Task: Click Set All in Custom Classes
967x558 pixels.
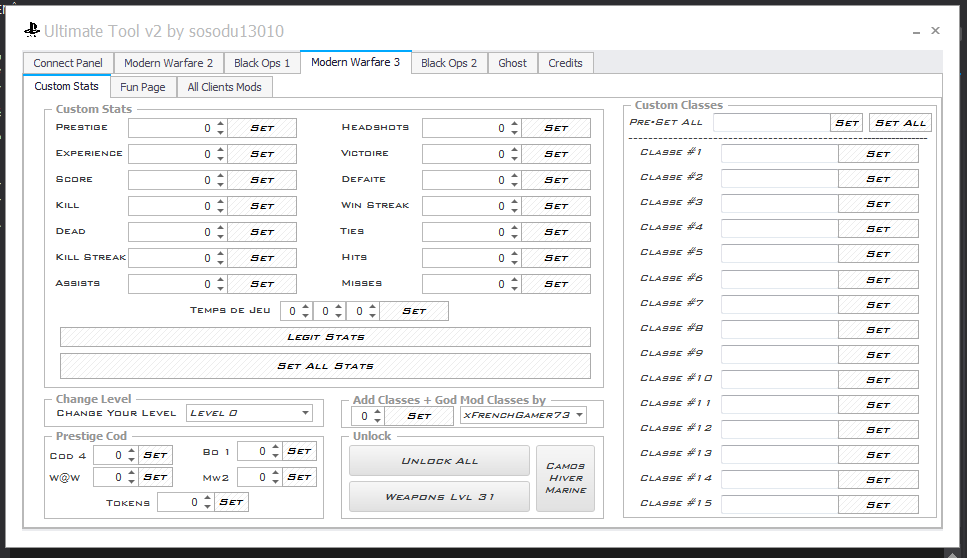Action: pos(900,123)
